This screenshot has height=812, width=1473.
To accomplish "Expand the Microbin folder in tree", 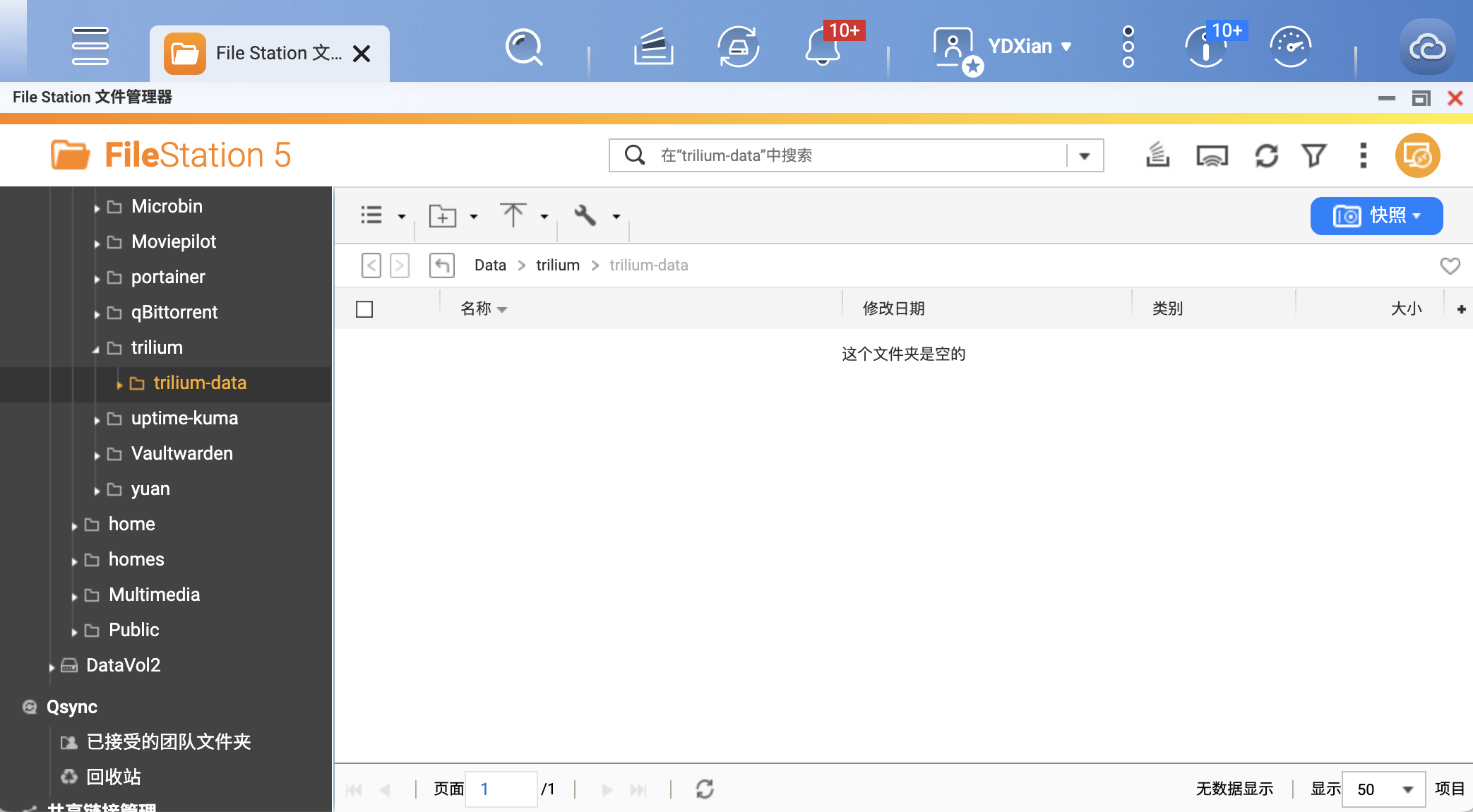I will click(x=97, y=208).
